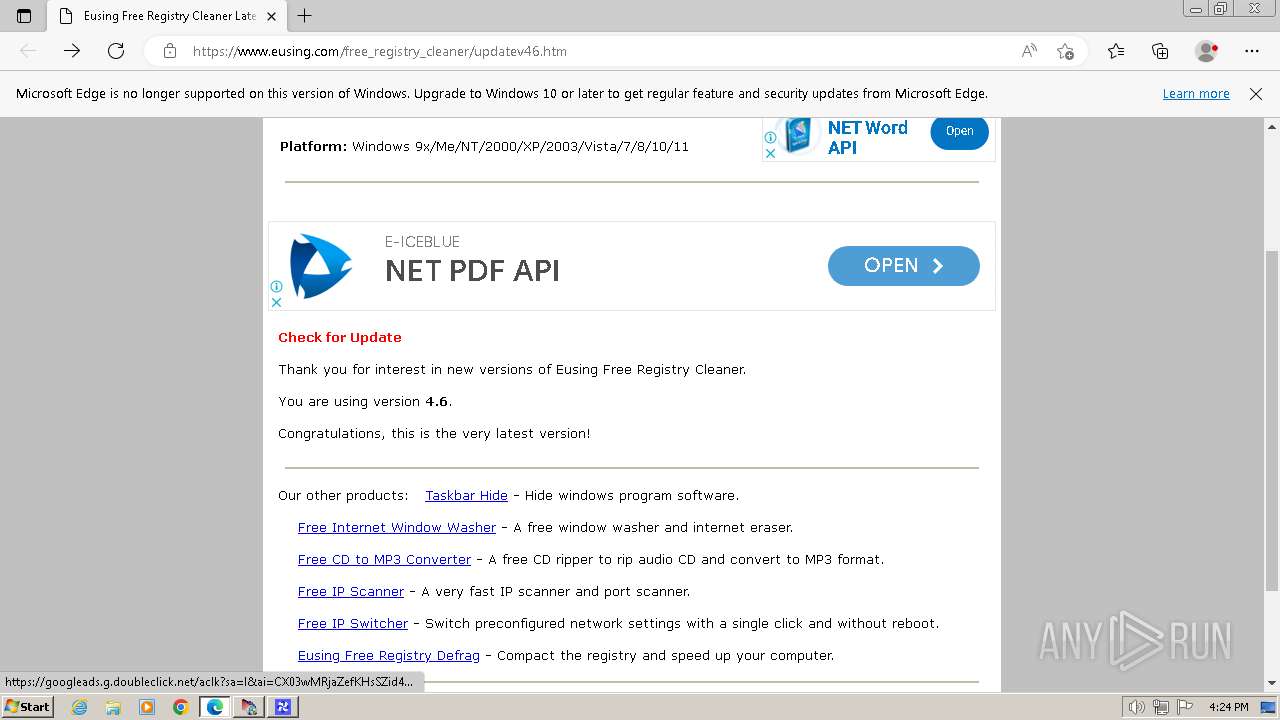This screenshot has width=1280, height=720.
Task: Open the Edge tab actions menu icon
Action: [24, 16]
